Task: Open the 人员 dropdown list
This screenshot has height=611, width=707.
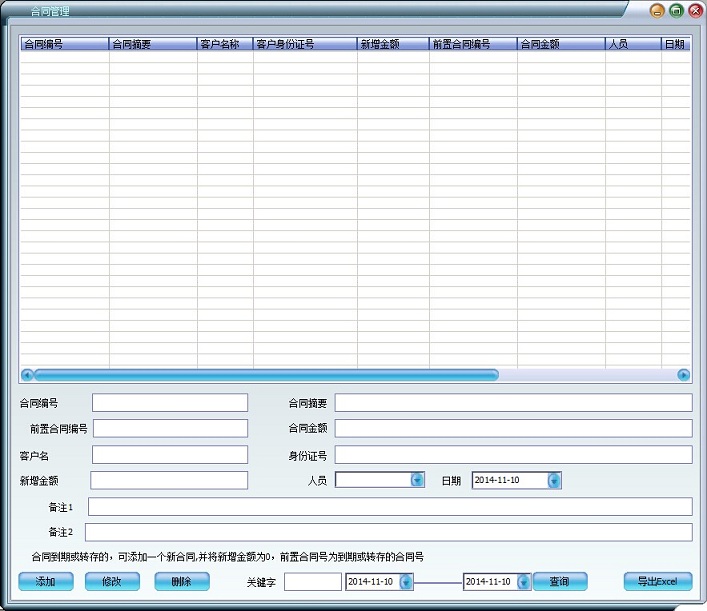Action: 418,480
